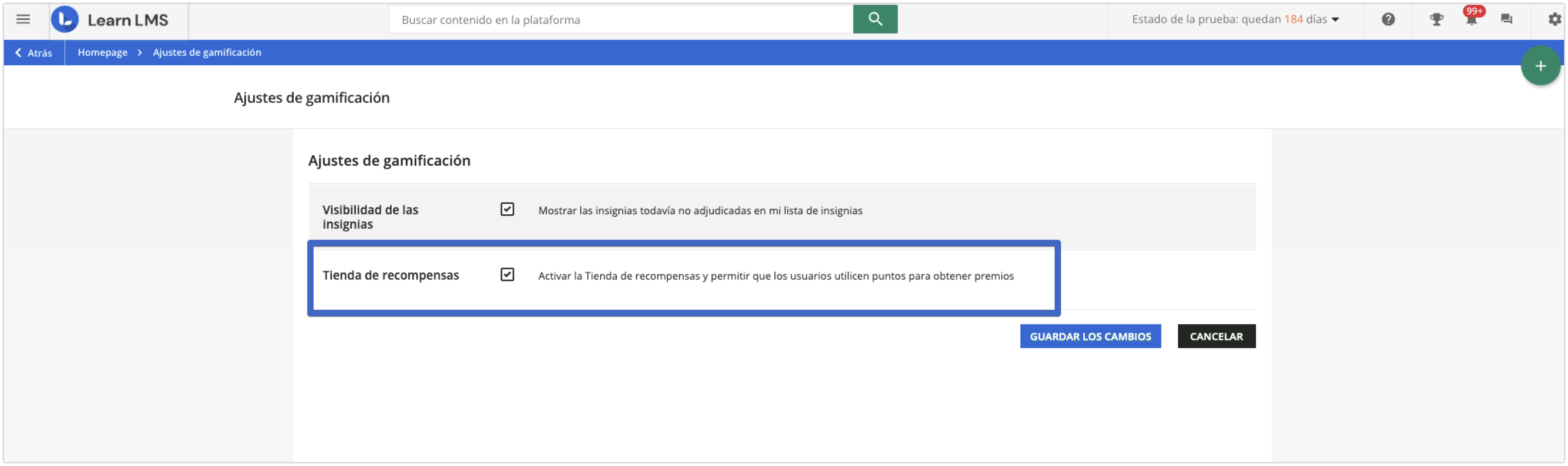Open Homepage breadcrumb link
Image resolution: width=1568 pixels, height=466 pixels.
pyautogui.click(x=102, y=53)
